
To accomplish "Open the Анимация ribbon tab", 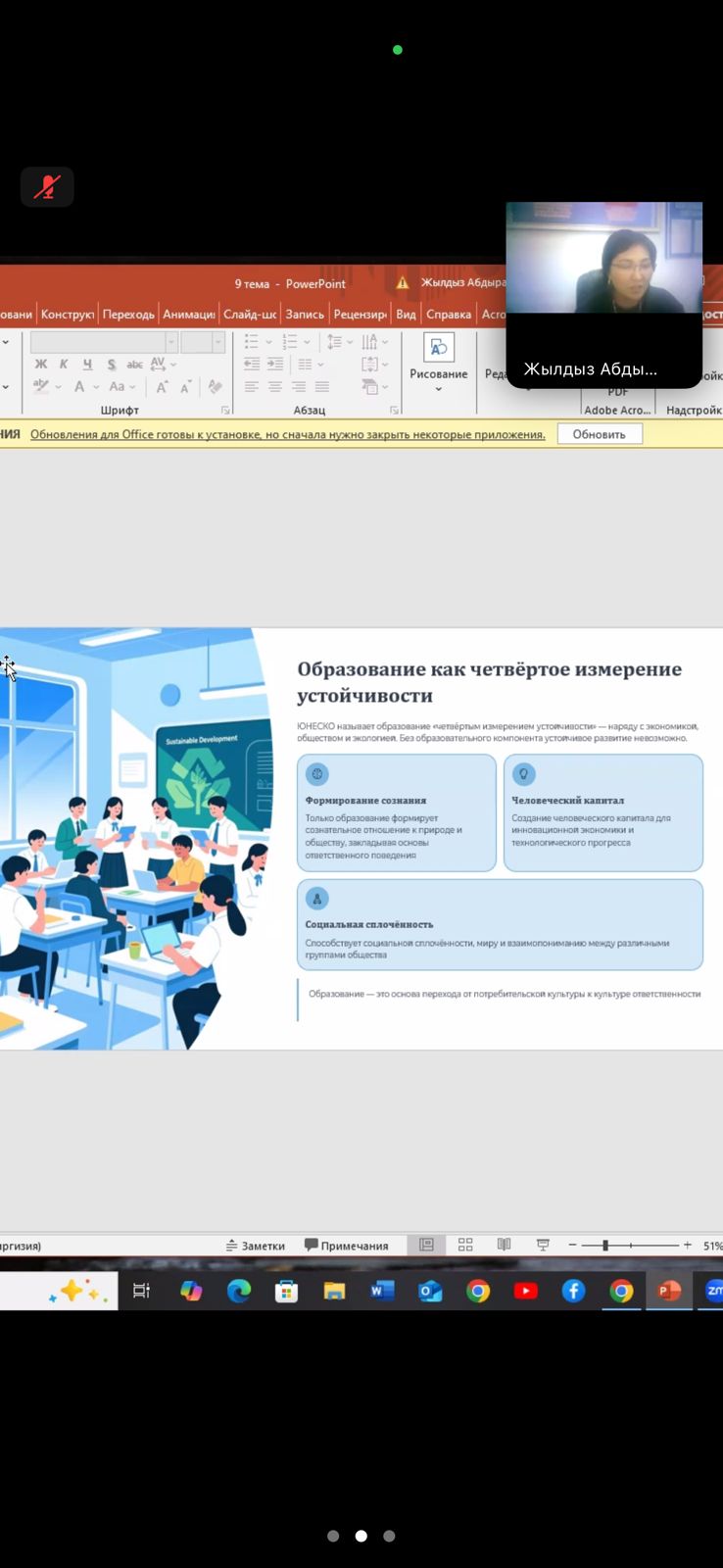I will [188, 314].
